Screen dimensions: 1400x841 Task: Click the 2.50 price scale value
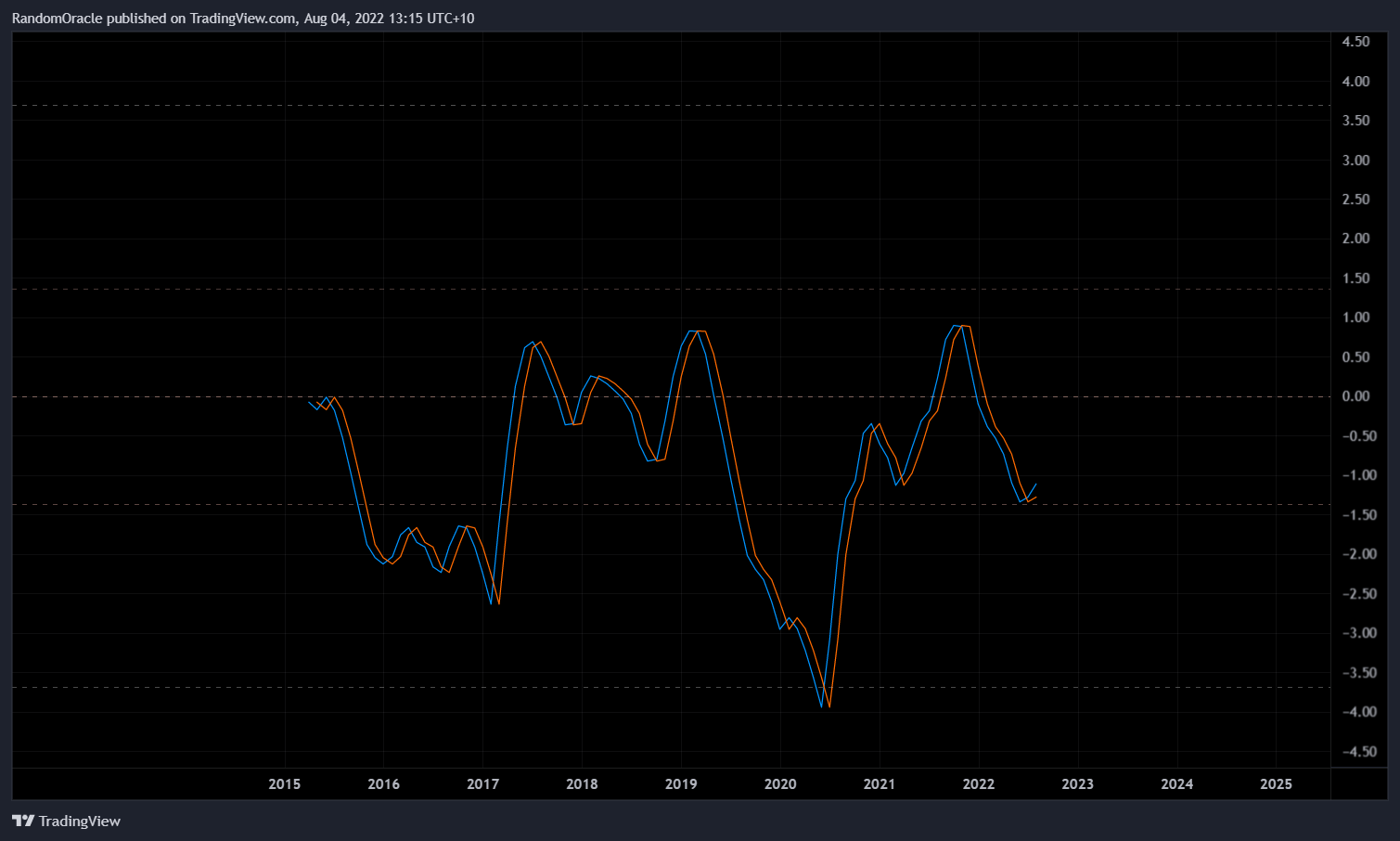pyautogui.click(x=1355, y=200)
